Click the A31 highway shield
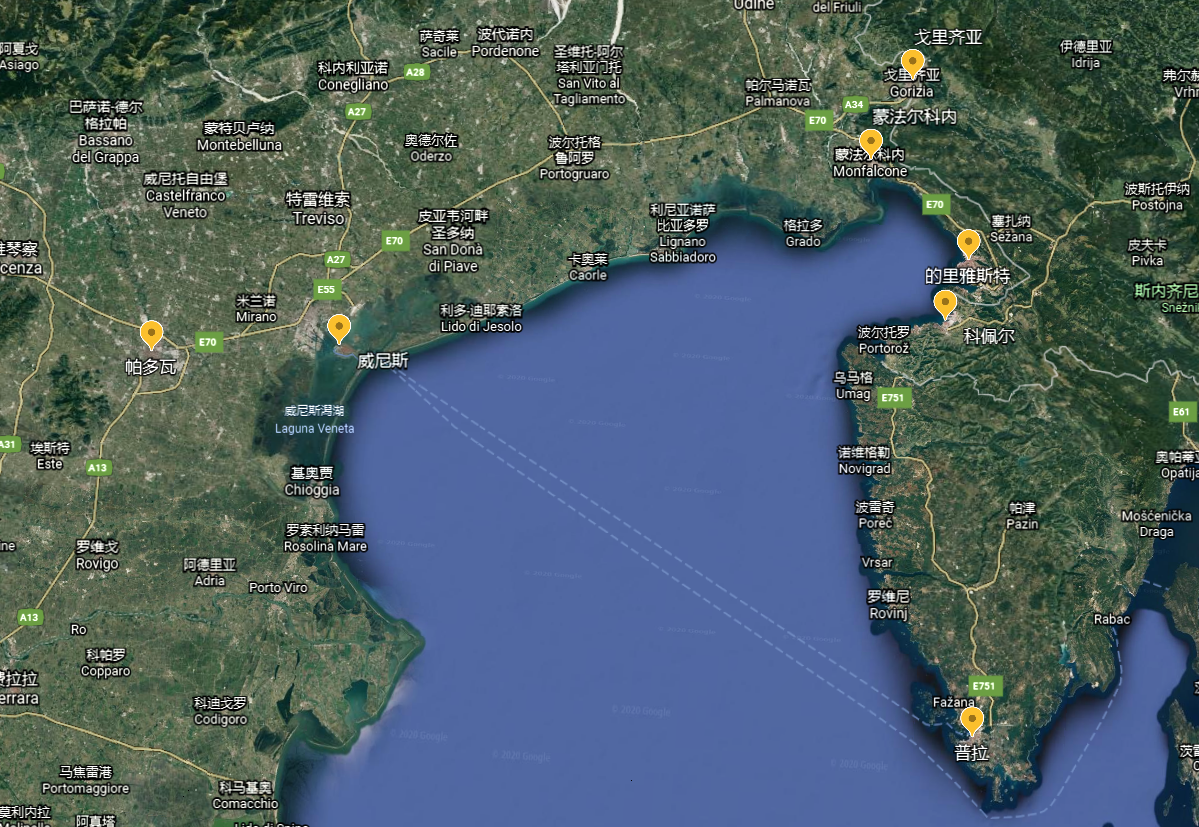This screenshot has height=827, width=1199. [x=7, y=444]
